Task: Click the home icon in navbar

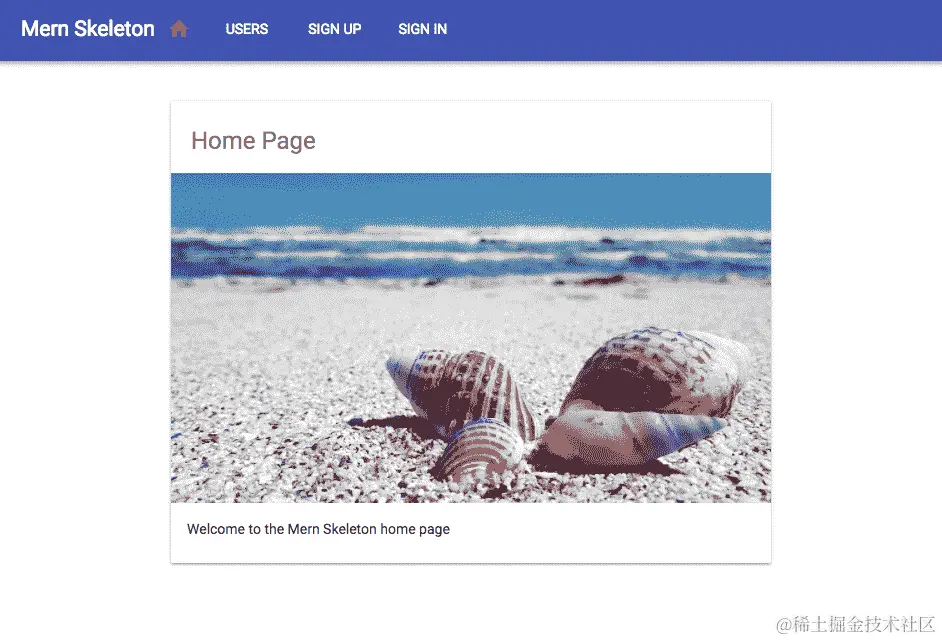Action: pos(179,28)
